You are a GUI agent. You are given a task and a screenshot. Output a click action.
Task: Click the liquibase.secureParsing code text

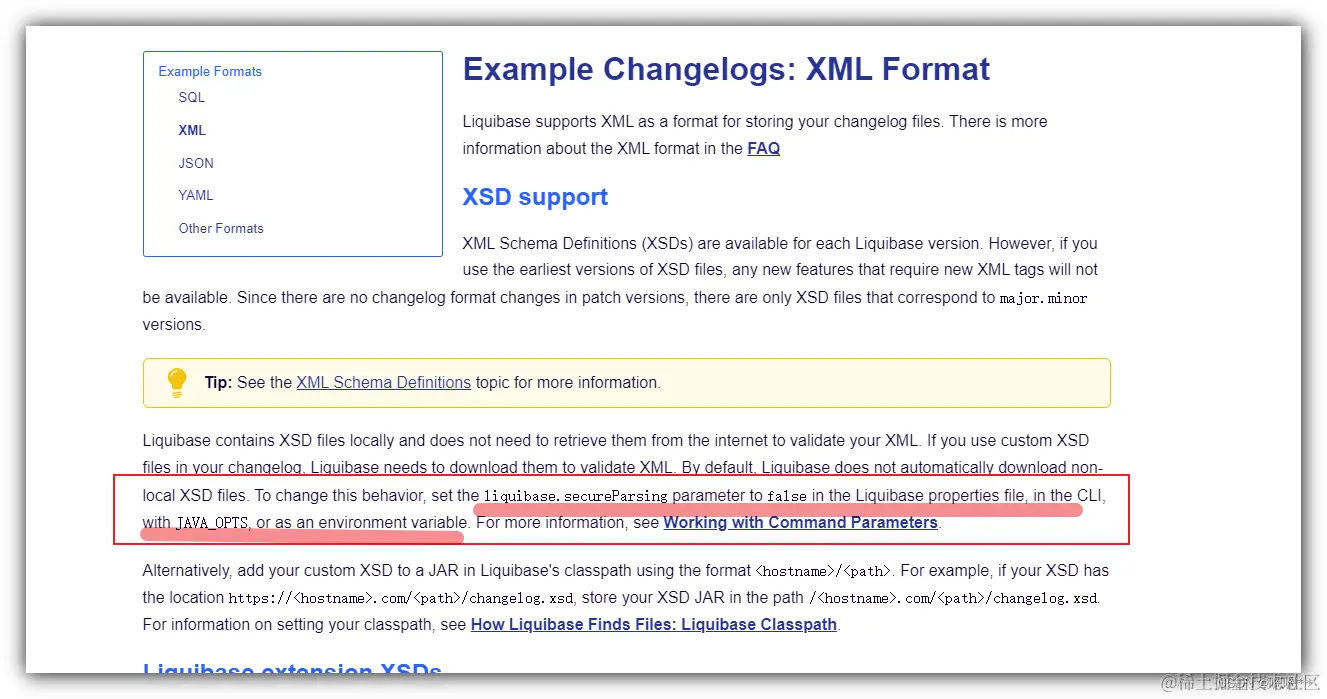click(x=575, y=496)
